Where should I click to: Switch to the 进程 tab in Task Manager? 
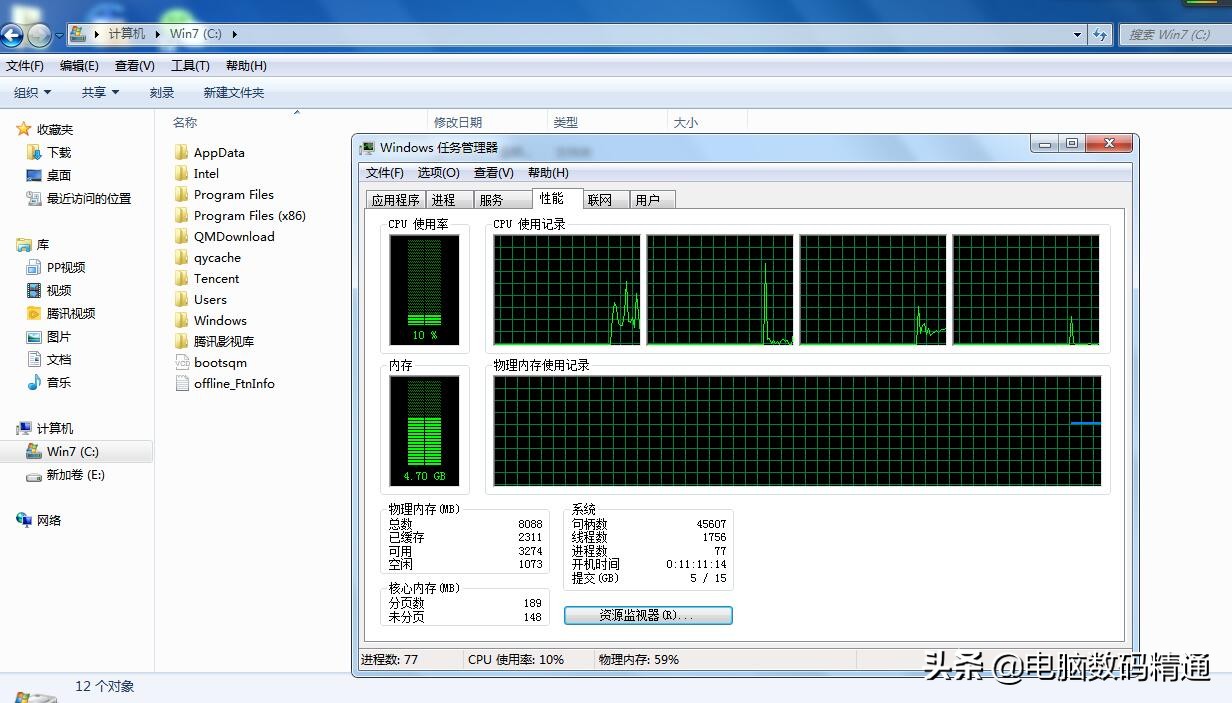pos(444,200)
